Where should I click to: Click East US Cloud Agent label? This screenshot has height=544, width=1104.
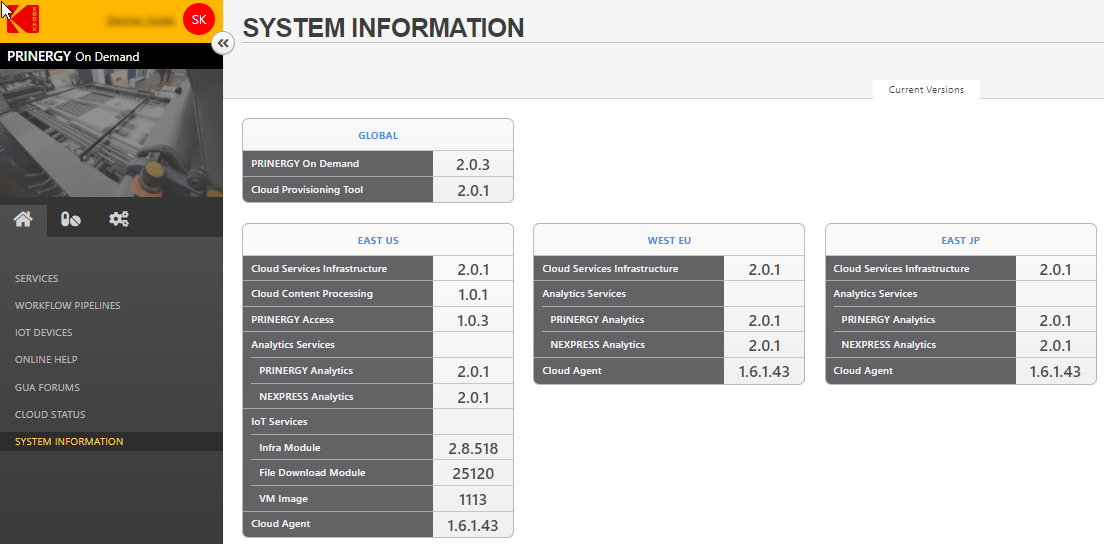[280, 524]
